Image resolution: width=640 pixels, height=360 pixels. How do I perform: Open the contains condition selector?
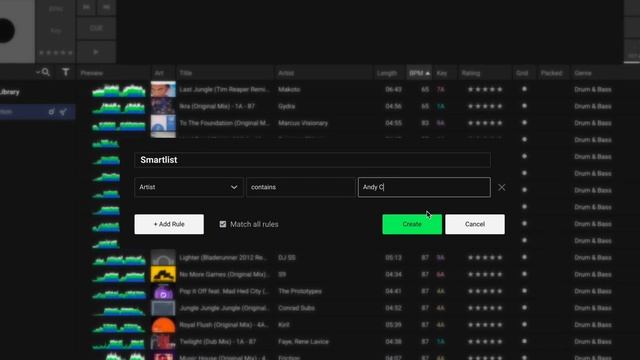click(x=301, y=187)
